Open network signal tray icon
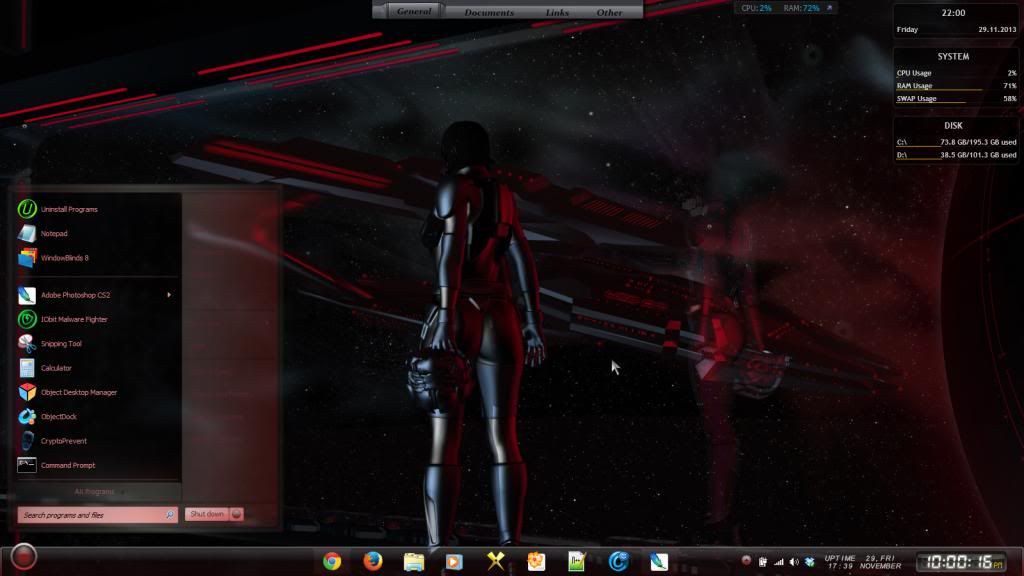Image resolution: width=1024 pixels, height=576 pixels. 778,562
